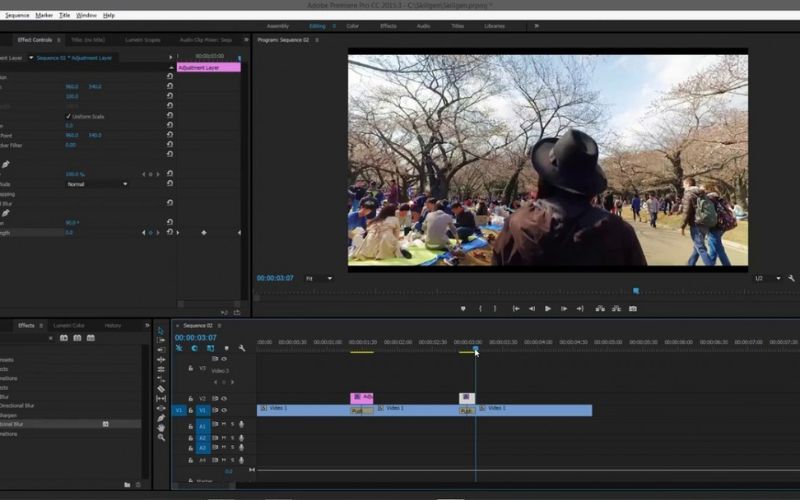Click Program monitor scrubber playhead
This screenshot has height=500, width=800.
(x=636, y=291)
